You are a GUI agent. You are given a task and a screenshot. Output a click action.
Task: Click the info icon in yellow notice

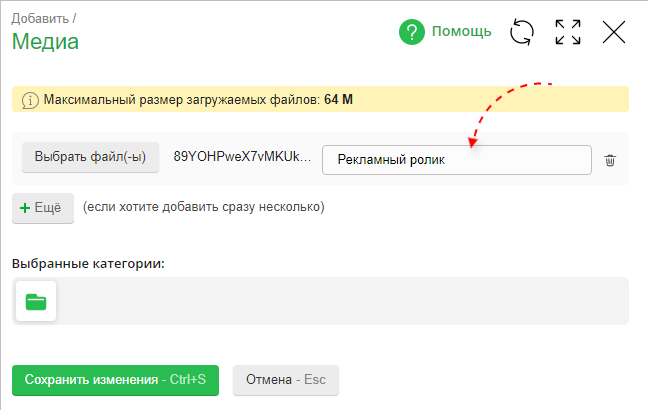coord(29,100)
